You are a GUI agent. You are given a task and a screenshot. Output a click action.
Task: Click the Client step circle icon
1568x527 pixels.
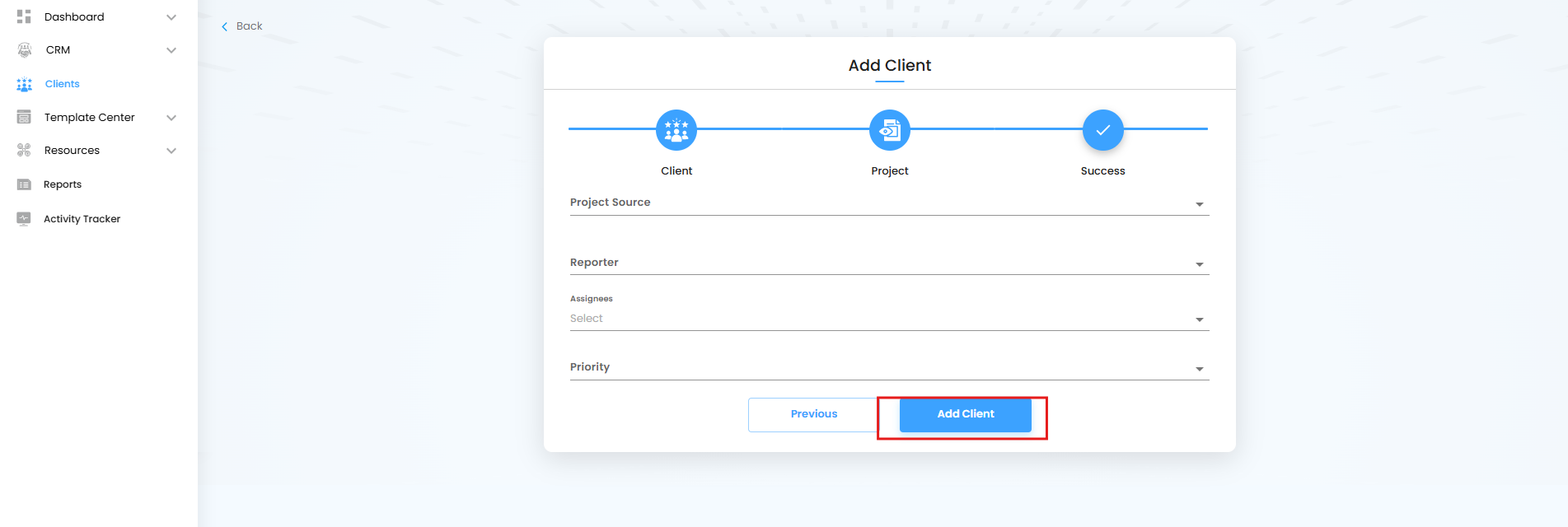tap(676, 130)
